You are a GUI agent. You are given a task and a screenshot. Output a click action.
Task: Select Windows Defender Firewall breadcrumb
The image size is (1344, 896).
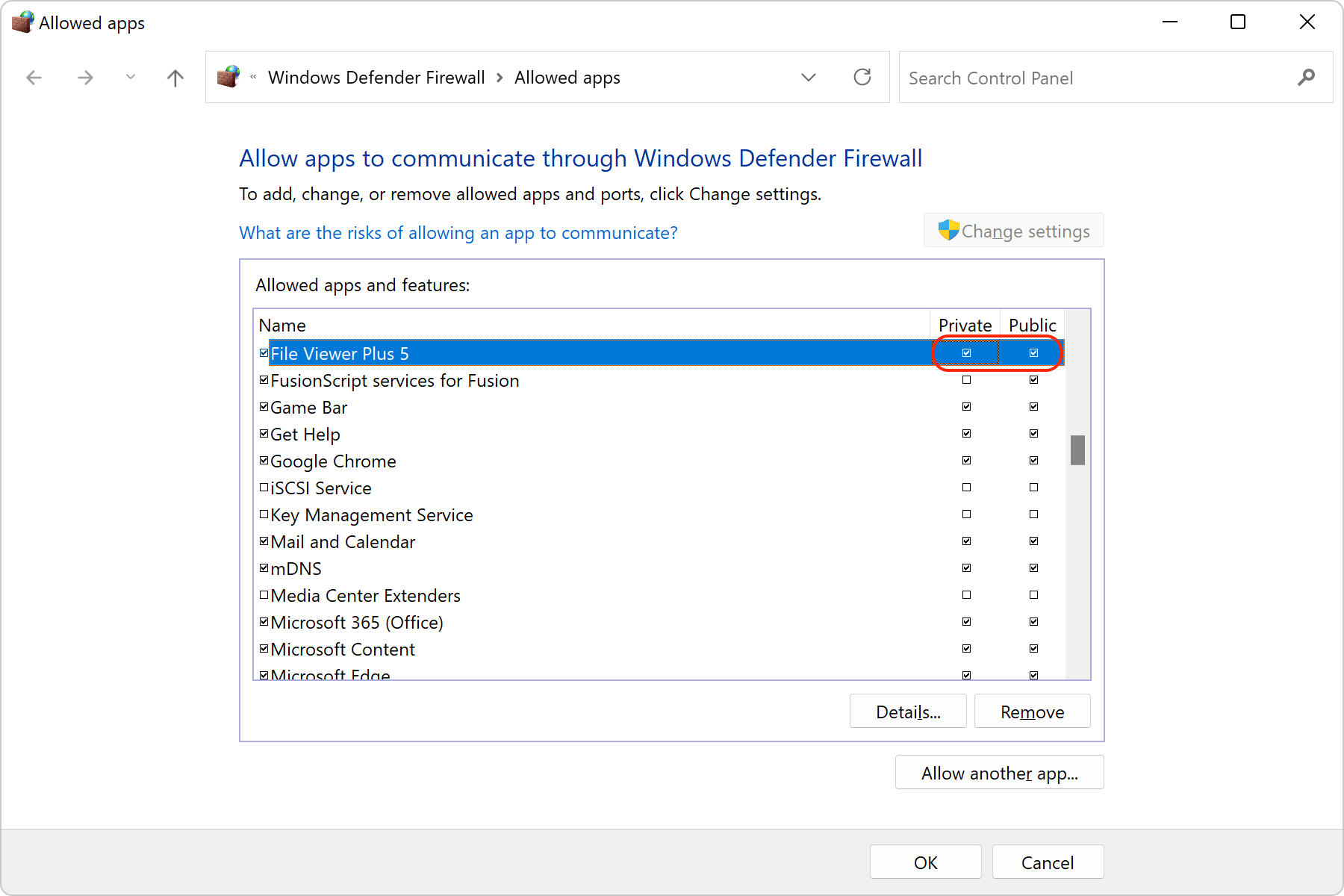(x=376, y=78)
